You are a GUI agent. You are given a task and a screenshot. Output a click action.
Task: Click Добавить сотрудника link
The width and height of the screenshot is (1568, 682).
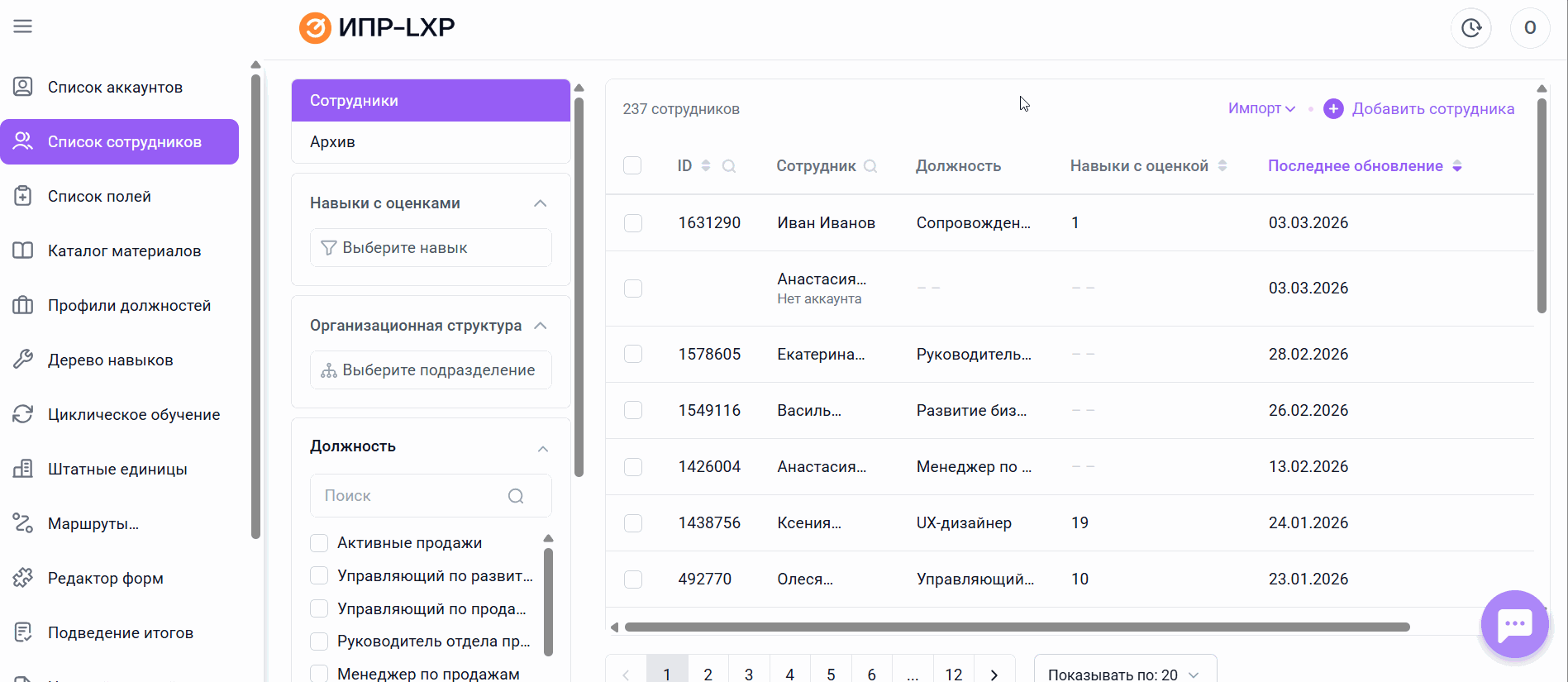(1432, 109)
